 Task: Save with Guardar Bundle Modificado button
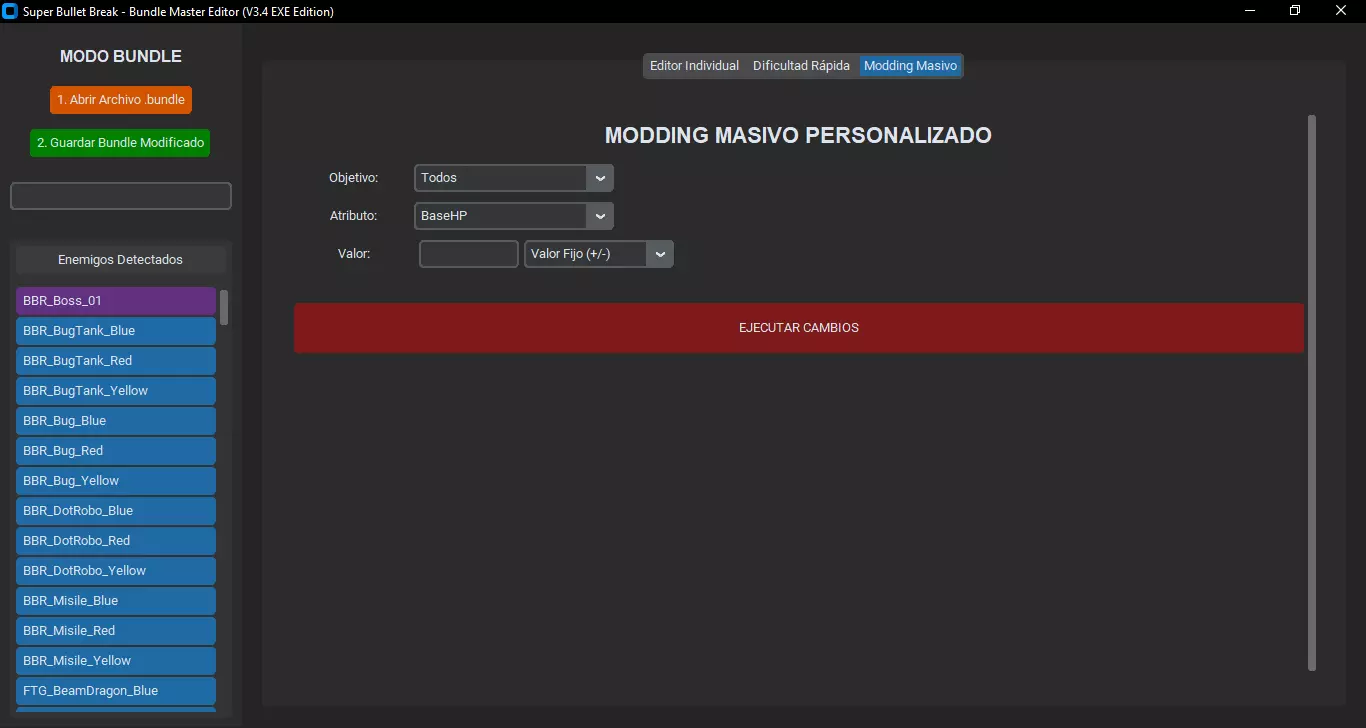pos(120,143)
